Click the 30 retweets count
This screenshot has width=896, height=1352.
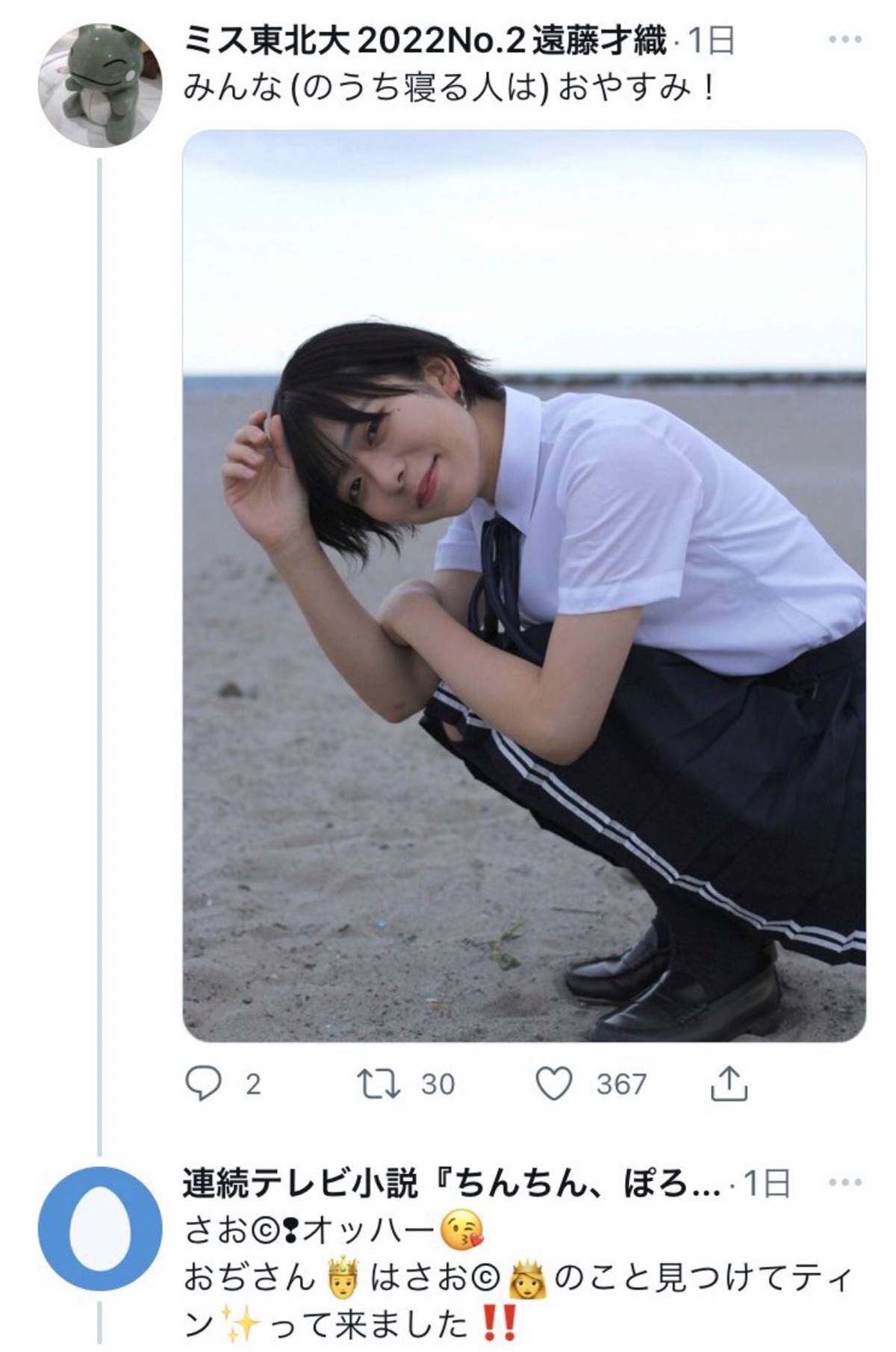point(438,1084)
